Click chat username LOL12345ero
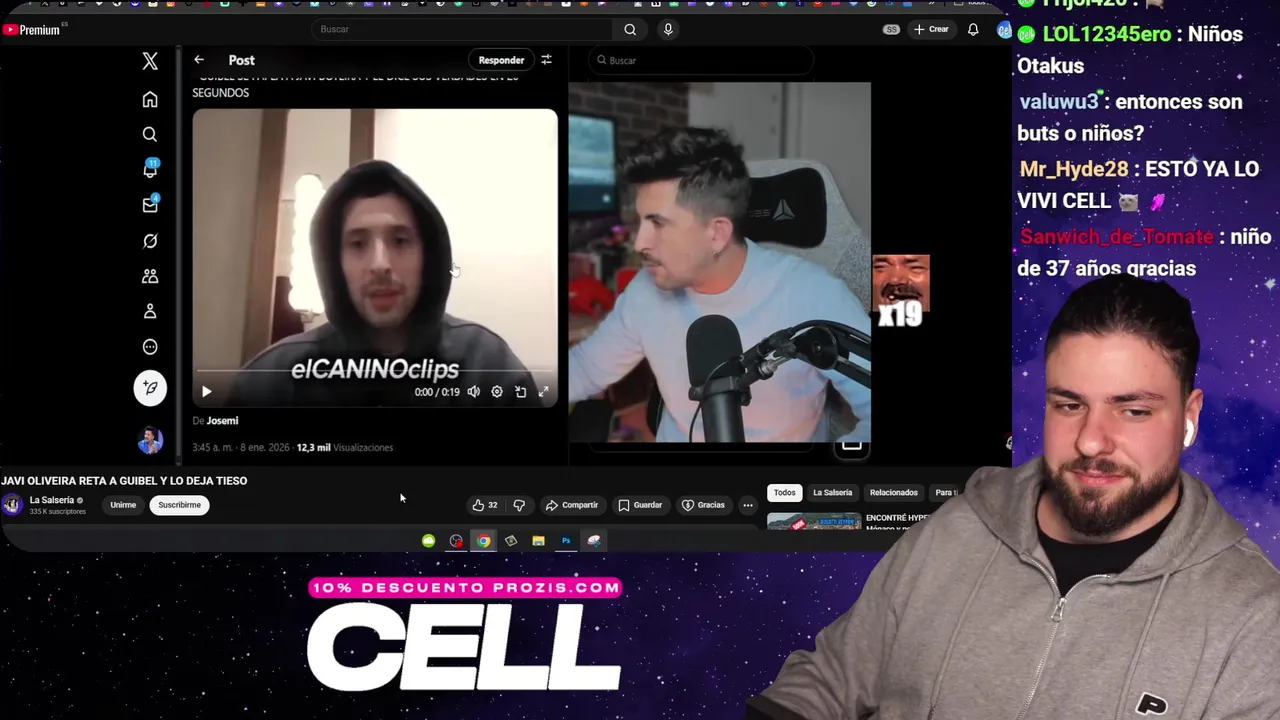The image size is (1280, 720). 1107,34
